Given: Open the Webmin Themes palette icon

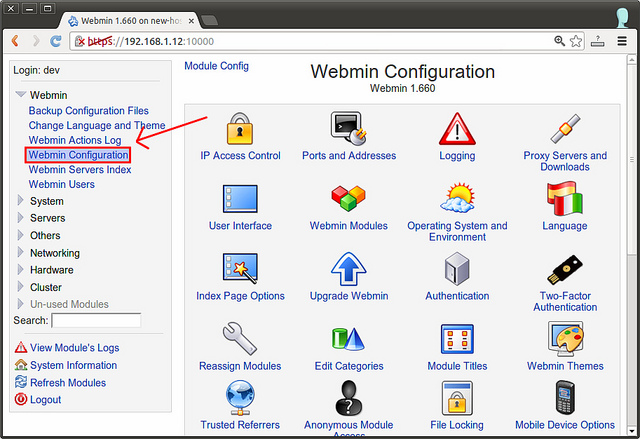Looking at the screenshot, I should [565, 340].
